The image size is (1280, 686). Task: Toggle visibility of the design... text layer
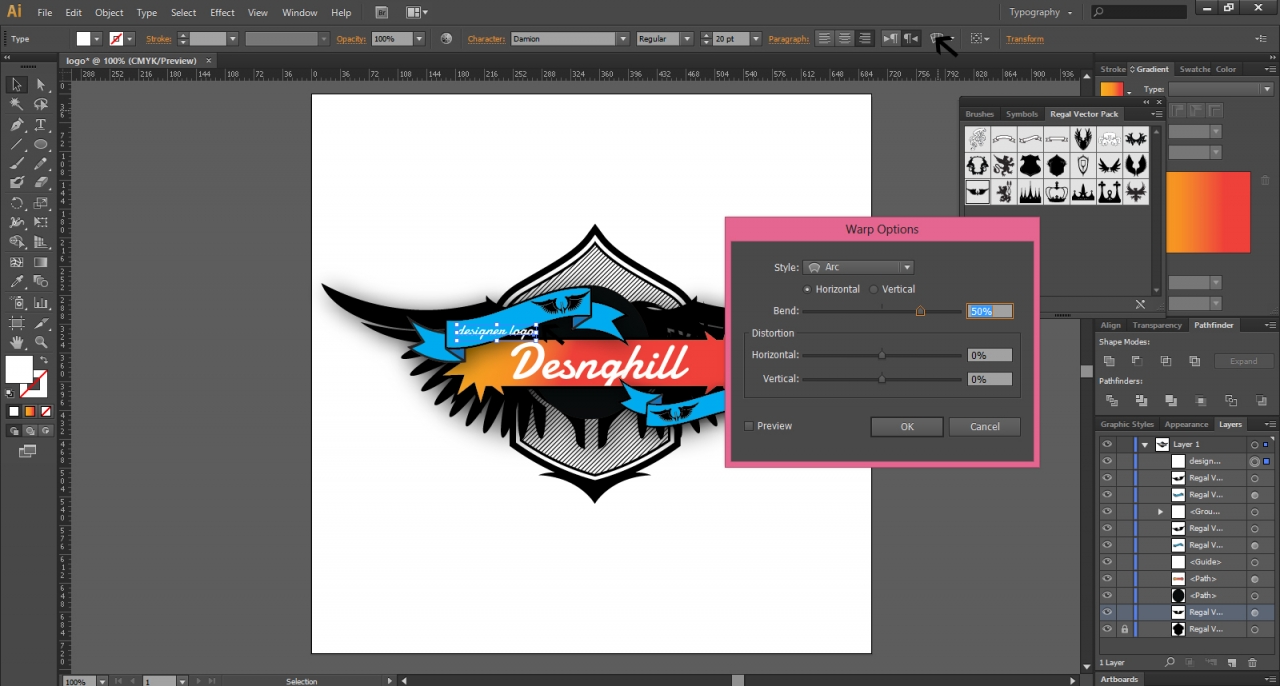[x=1107, y=461]
